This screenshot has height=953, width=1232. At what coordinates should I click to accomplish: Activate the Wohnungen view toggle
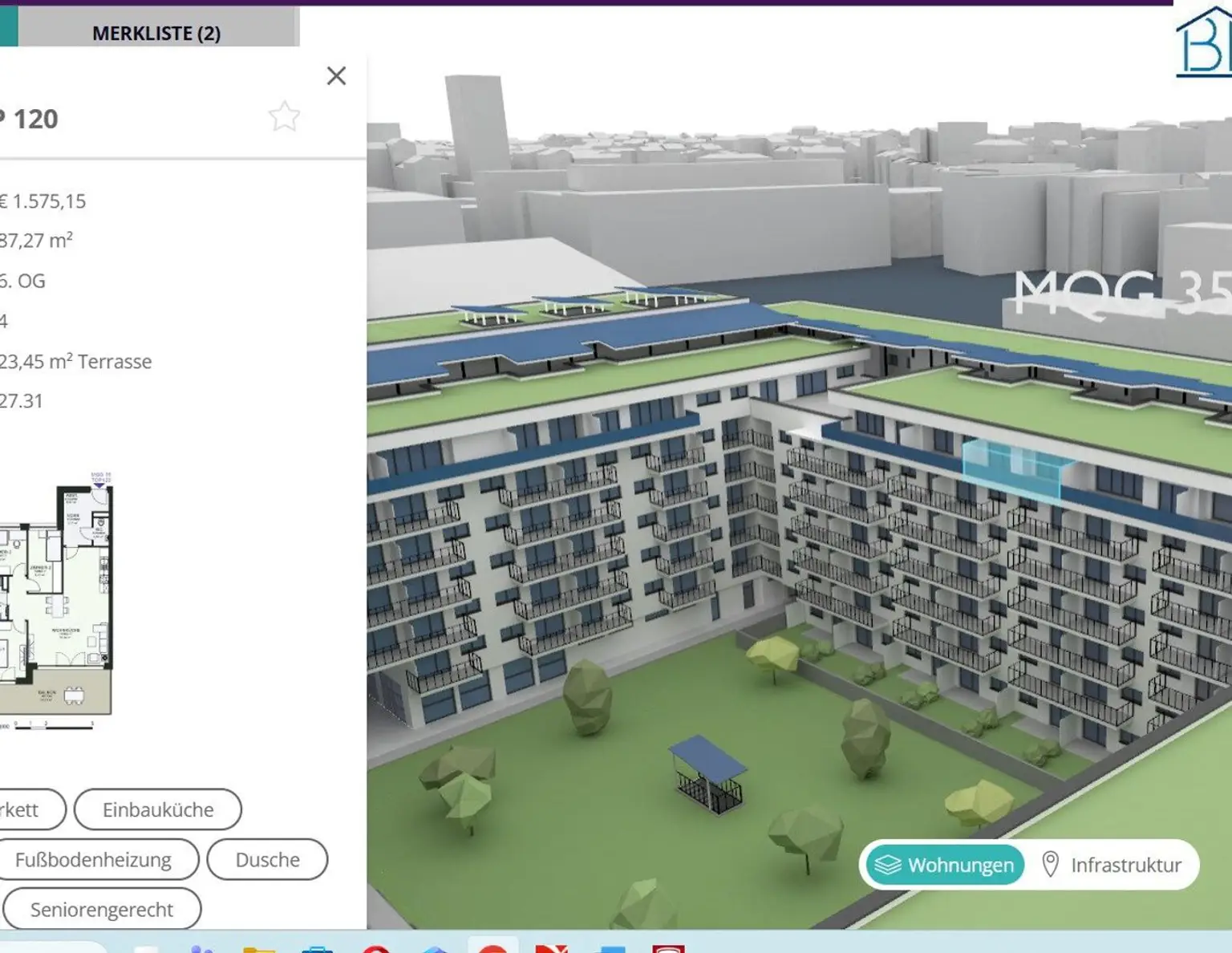946,865
